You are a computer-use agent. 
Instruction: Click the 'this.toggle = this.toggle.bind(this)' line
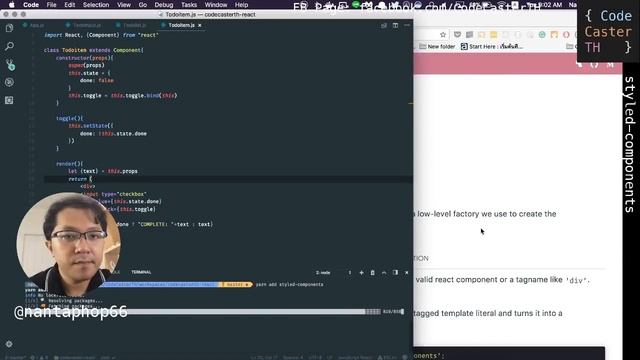tap(122, 96)
